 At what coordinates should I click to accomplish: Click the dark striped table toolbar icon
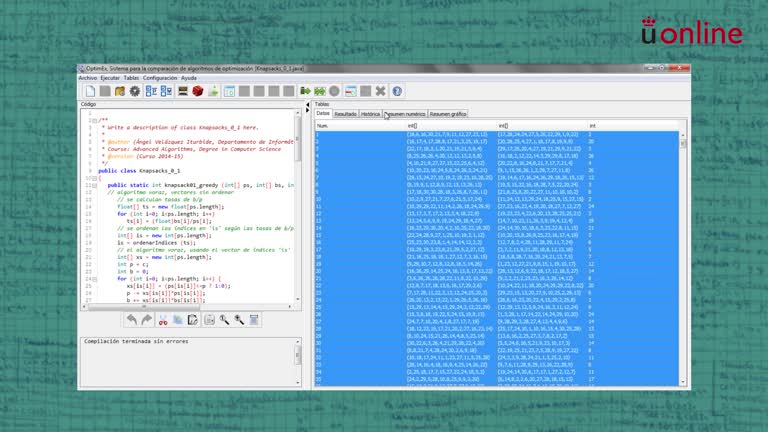click(183, 91)
